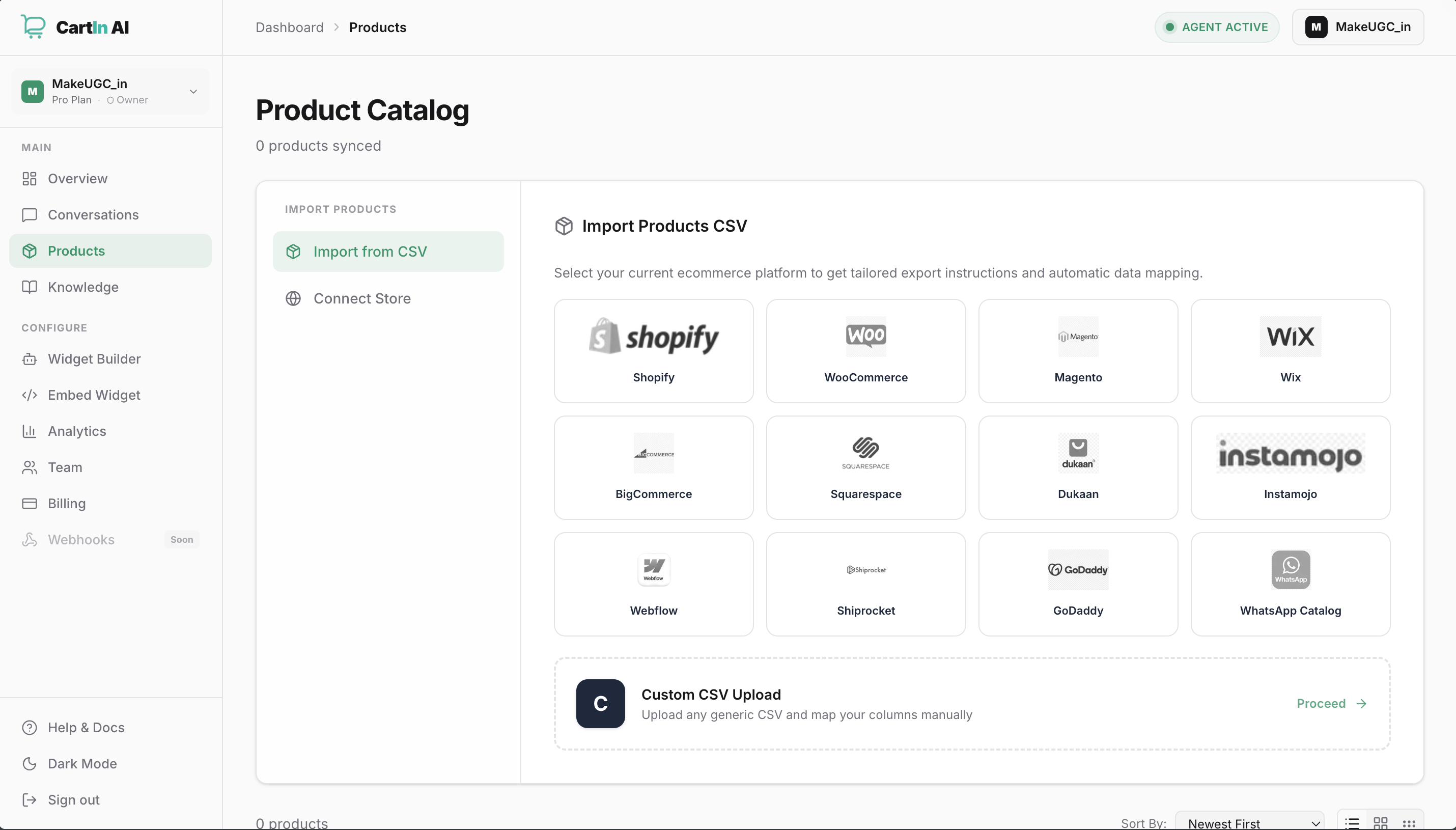This screenshot has height=830, width=1456.
Task: Select the Shopify platform card
Action: (654, 351)
